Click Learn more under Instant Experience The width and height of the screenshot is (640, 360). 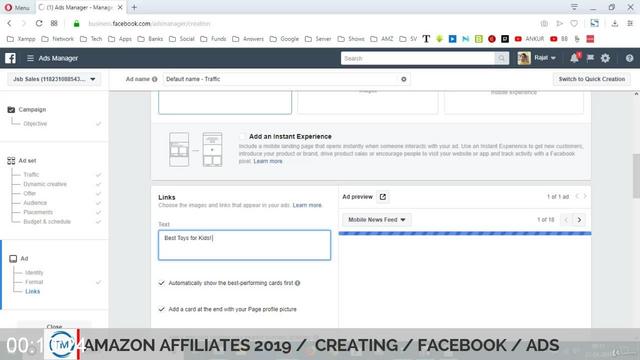click(268, 161)
